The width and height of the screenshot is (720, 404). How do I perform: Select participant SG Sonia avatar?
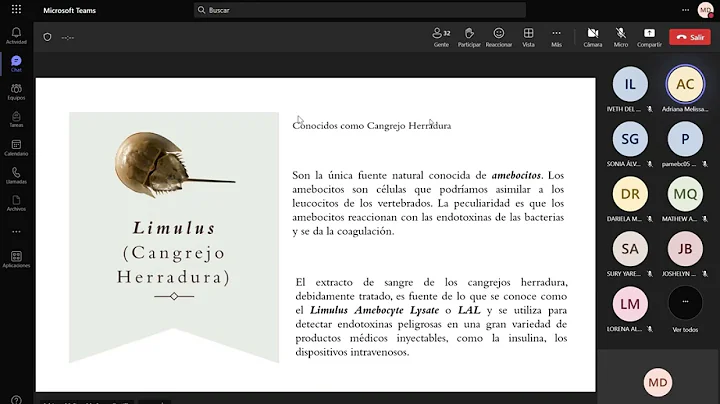(630, 139)
